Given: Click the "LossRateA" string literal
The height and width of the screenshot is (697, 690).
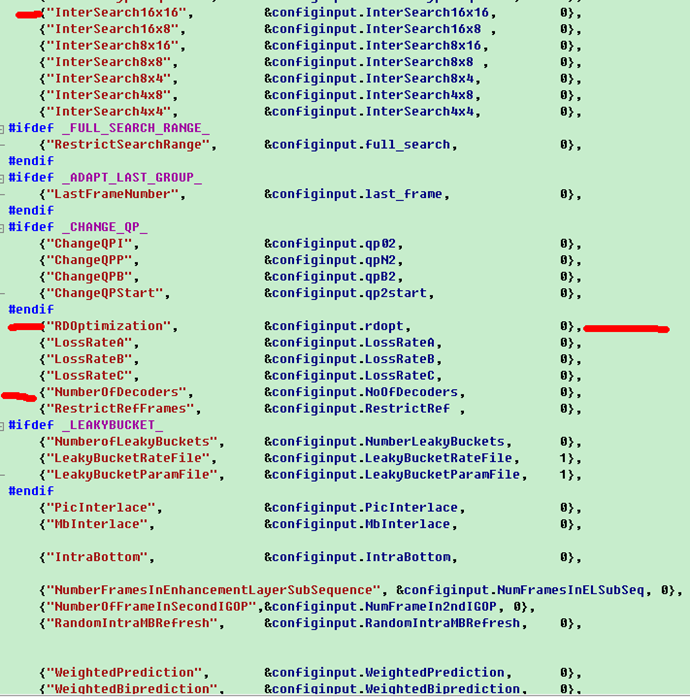Looking at the screenshot, I should pyautogui.click(x=89, y=343).
